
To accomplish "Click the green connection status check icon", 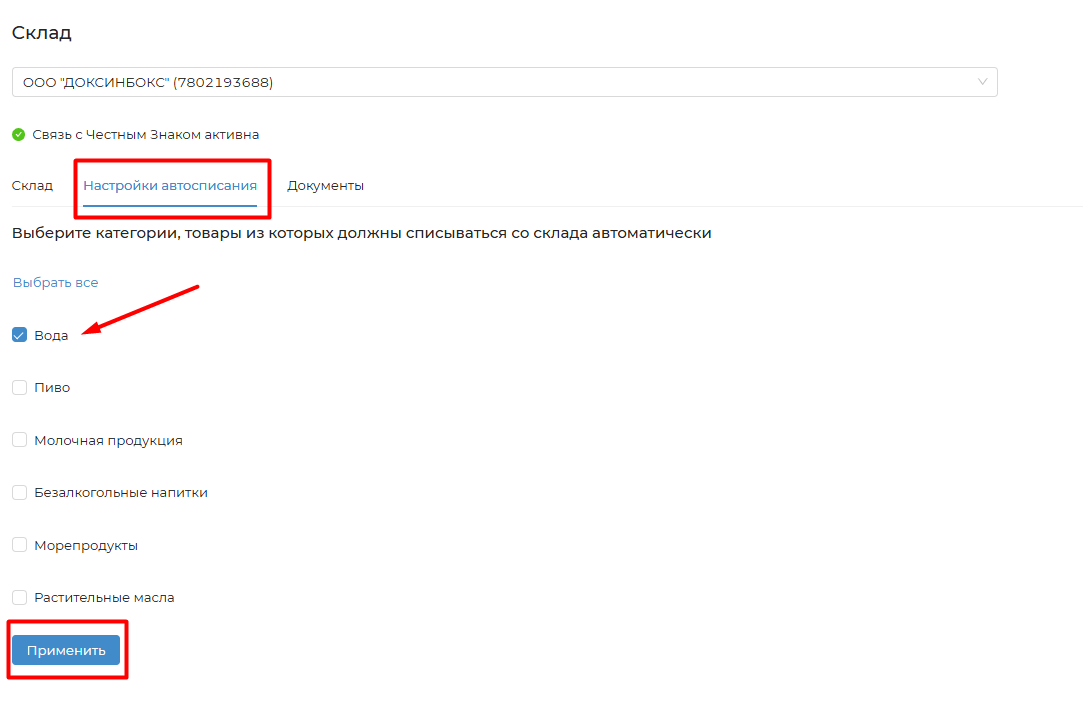I will (x=18, y=134).
